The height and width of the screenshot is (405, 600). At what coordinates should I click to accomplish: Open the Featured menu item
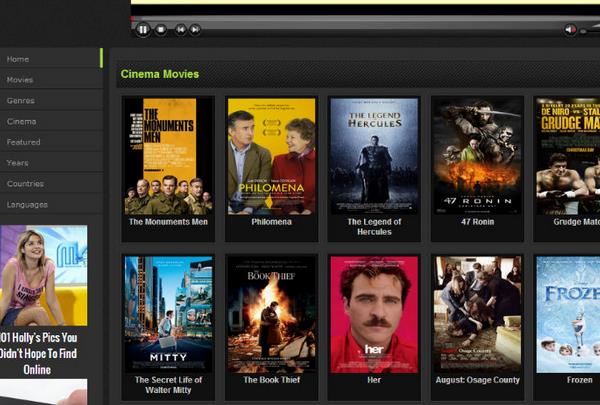point(51,142)
